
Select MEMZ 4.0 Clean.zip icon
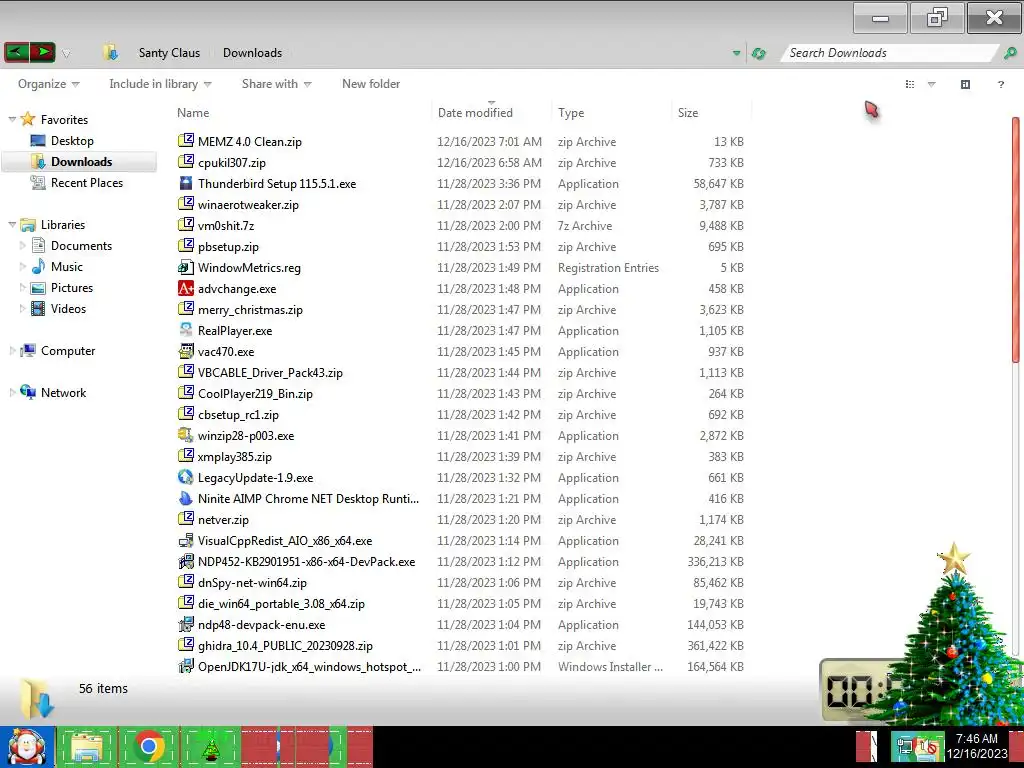click(186, 140)
